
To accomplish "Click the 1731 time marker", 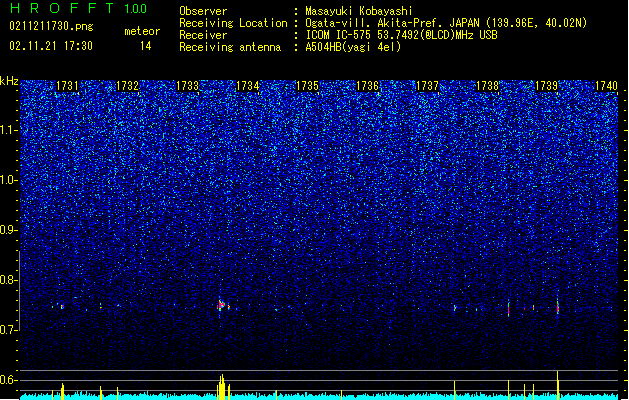I will click(67, 85).
